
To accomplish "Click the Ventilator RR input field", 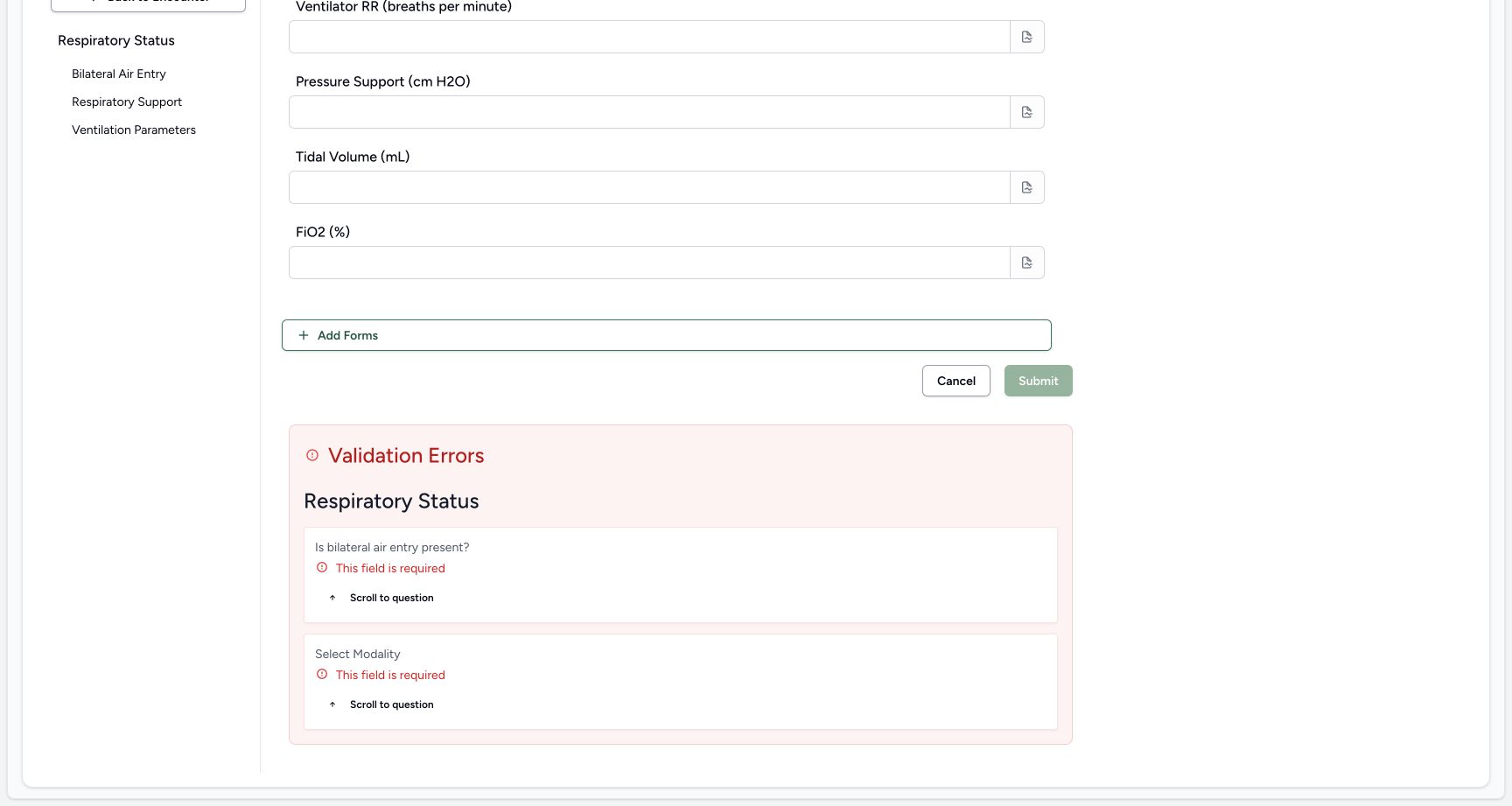I will tap(649, 37).
